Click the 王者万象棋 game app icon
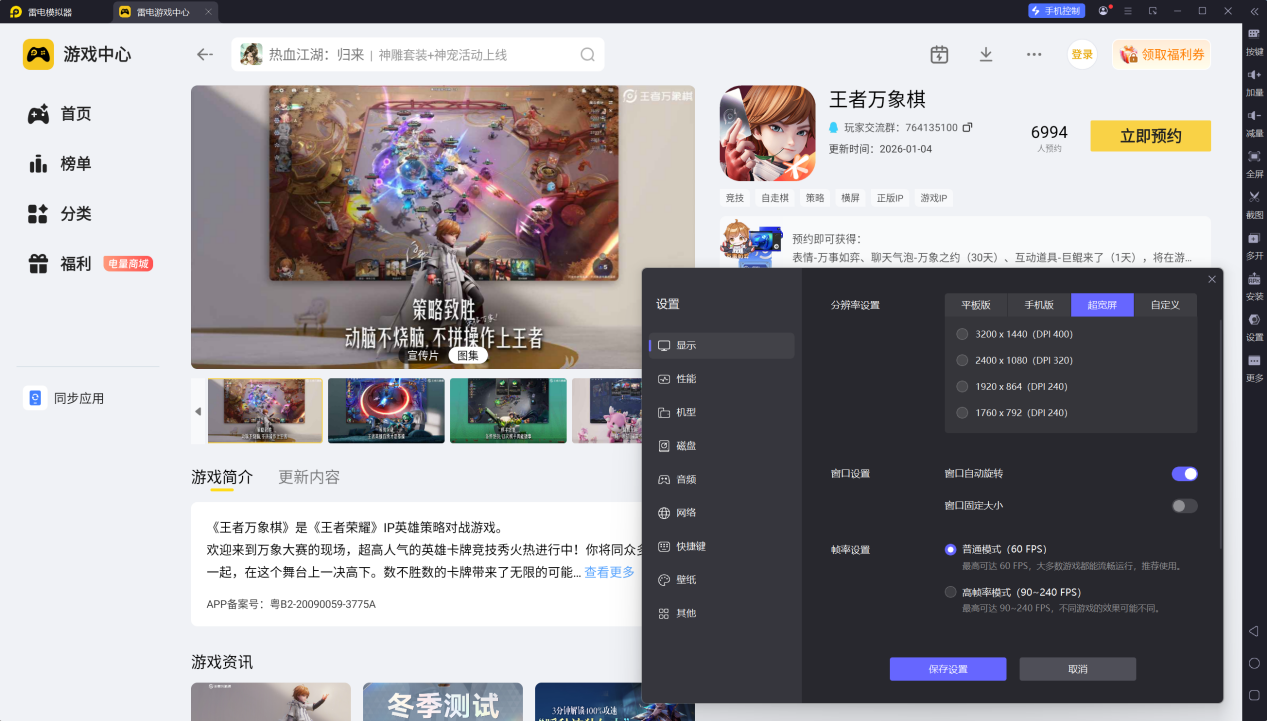 [767, 133]
